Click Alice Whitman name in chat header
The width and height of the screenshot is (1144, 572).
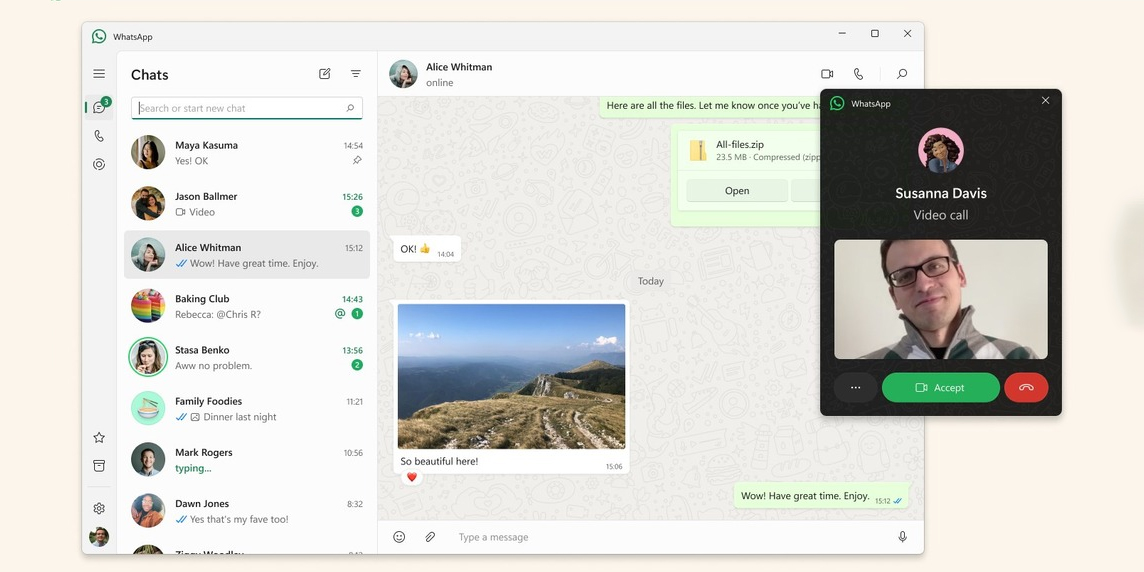pos(459,66)
